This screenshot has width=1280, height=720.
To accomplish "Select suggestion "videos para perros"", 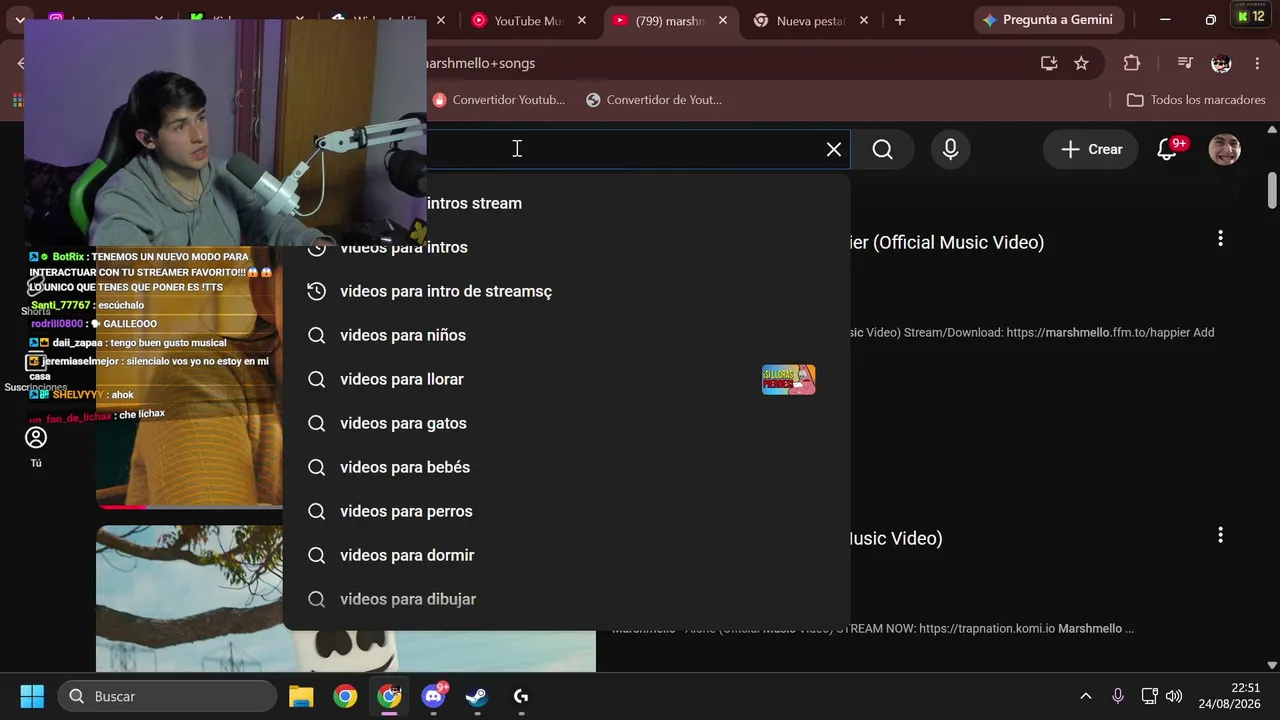I will 566,511.
